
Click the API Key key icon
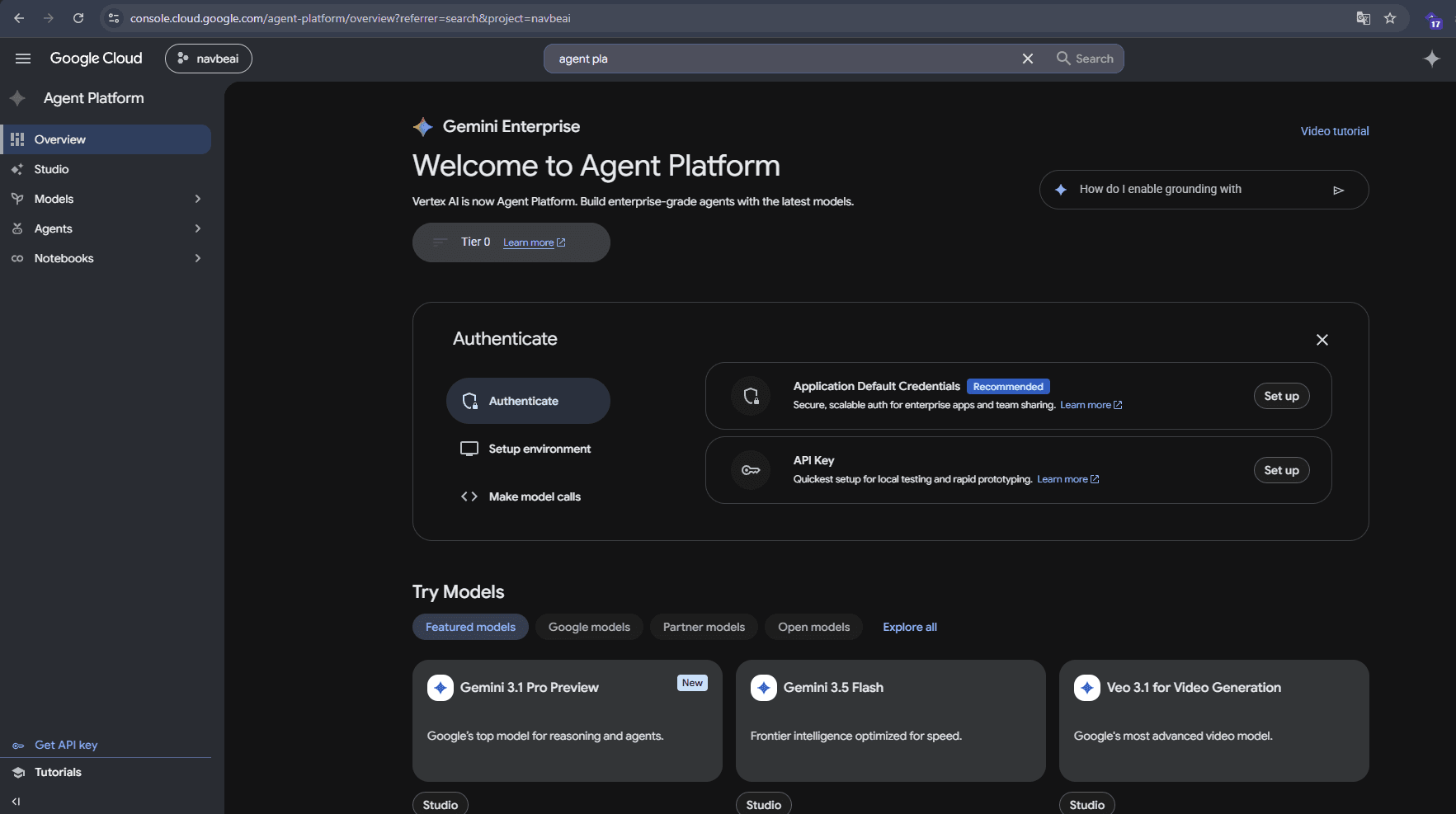[751, 470]
